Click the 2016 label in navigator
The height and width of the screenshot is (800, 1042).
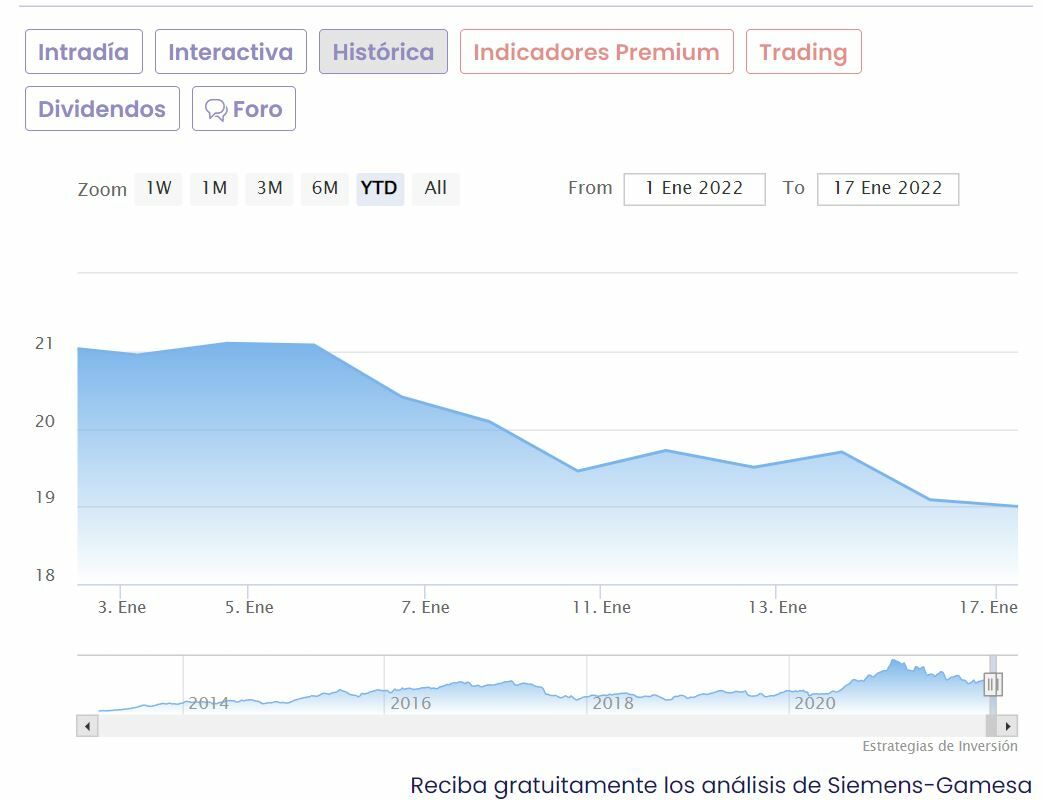tap(411, 703)
